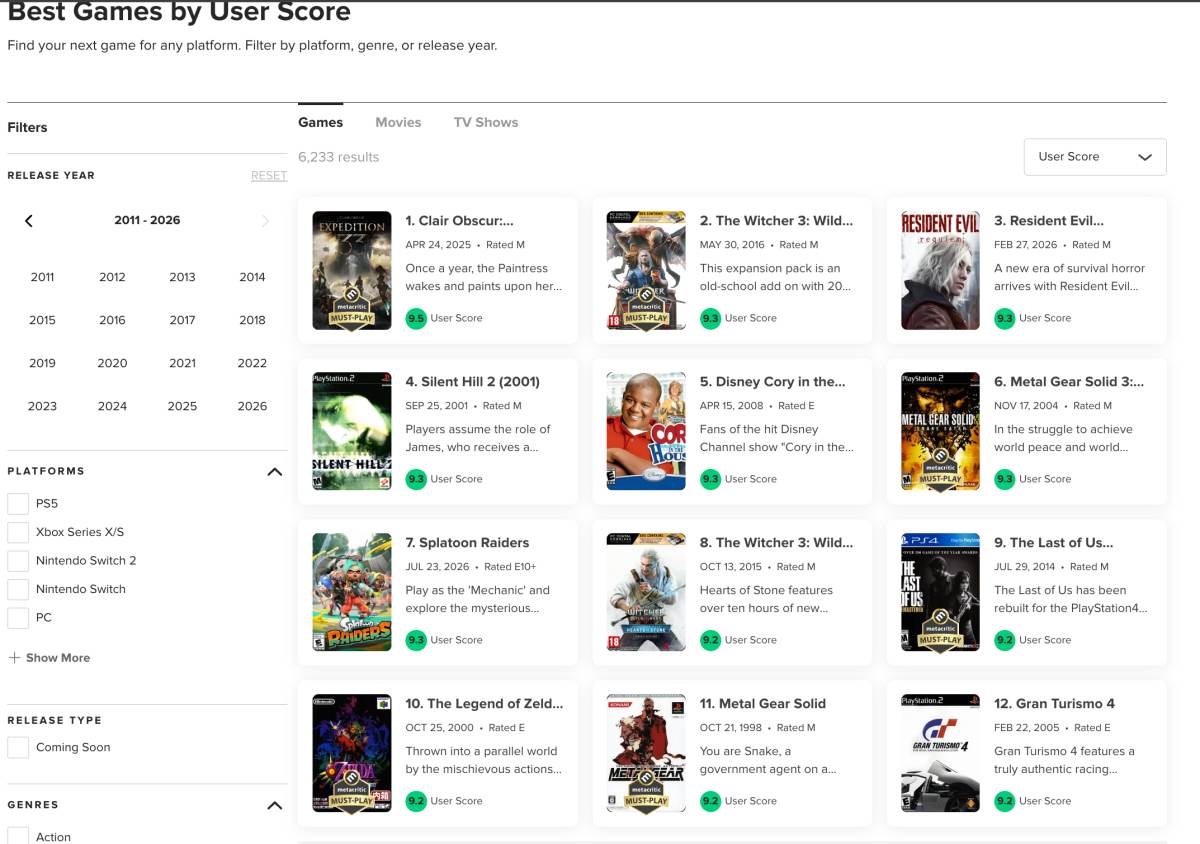Click the 9.2 score badge on Legend of Zelda card
Viewport: 1200px width, 844px height.
(415, 801)
